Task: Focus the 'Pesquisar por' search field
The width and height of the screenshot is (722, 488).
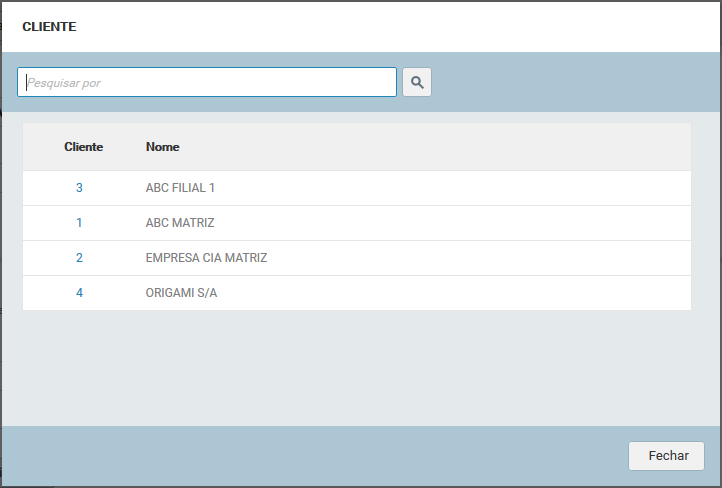Action: point(207,82)
